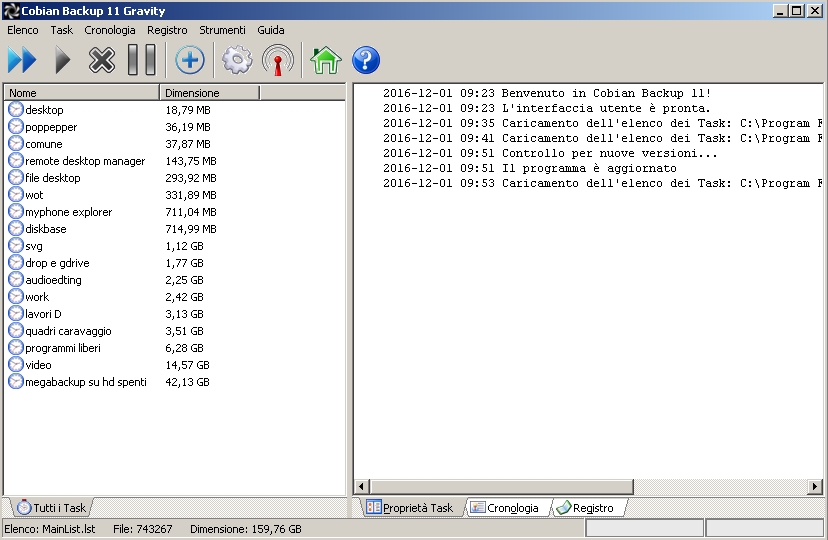Click the clock icon beside poppepper task
This screenshot has height=540, width=828.
(x=16, y=127)
